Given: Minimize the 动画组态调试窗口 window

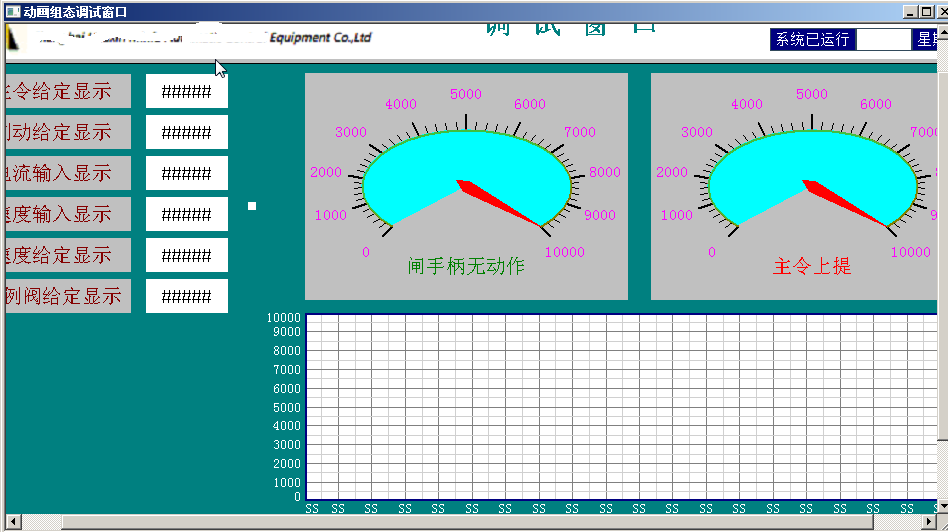Looking at the screenshot, I should tap(908, 12).
